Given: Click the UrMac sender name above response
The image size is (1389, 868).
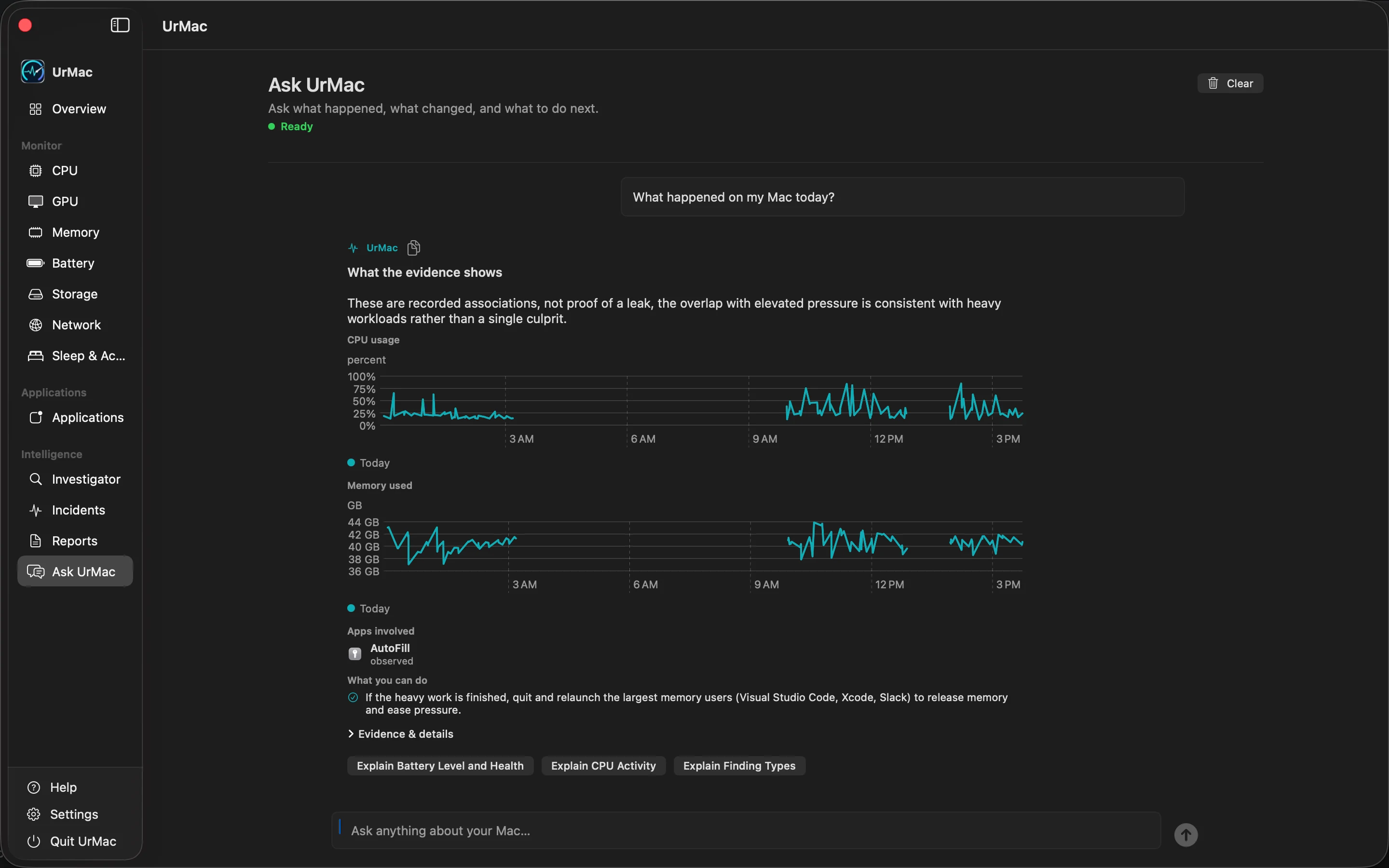Looking at the screenshot, I should tap(381, 248).
